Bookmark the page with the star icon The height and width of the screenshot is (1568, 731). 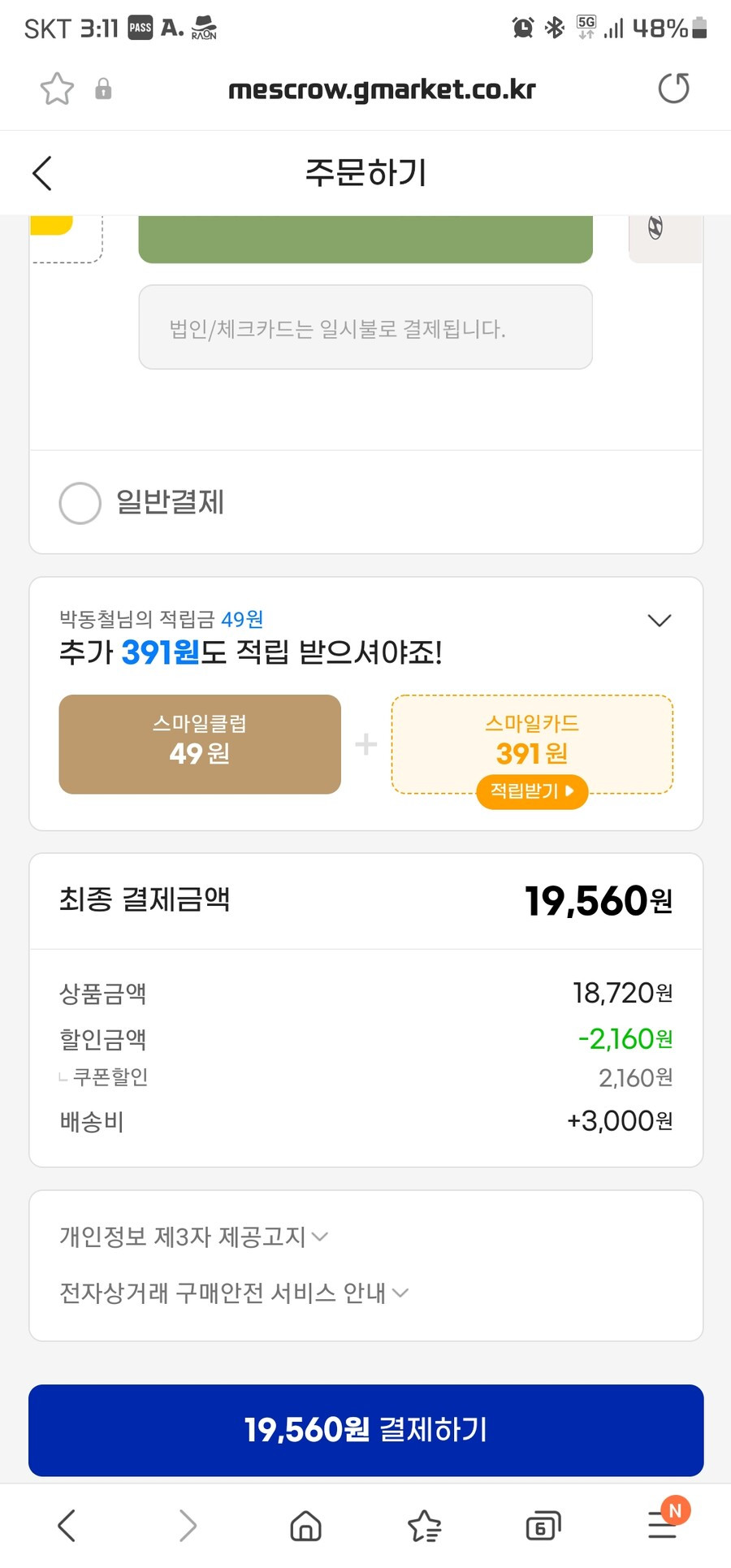pyautogui.click(x=57, y=89)
